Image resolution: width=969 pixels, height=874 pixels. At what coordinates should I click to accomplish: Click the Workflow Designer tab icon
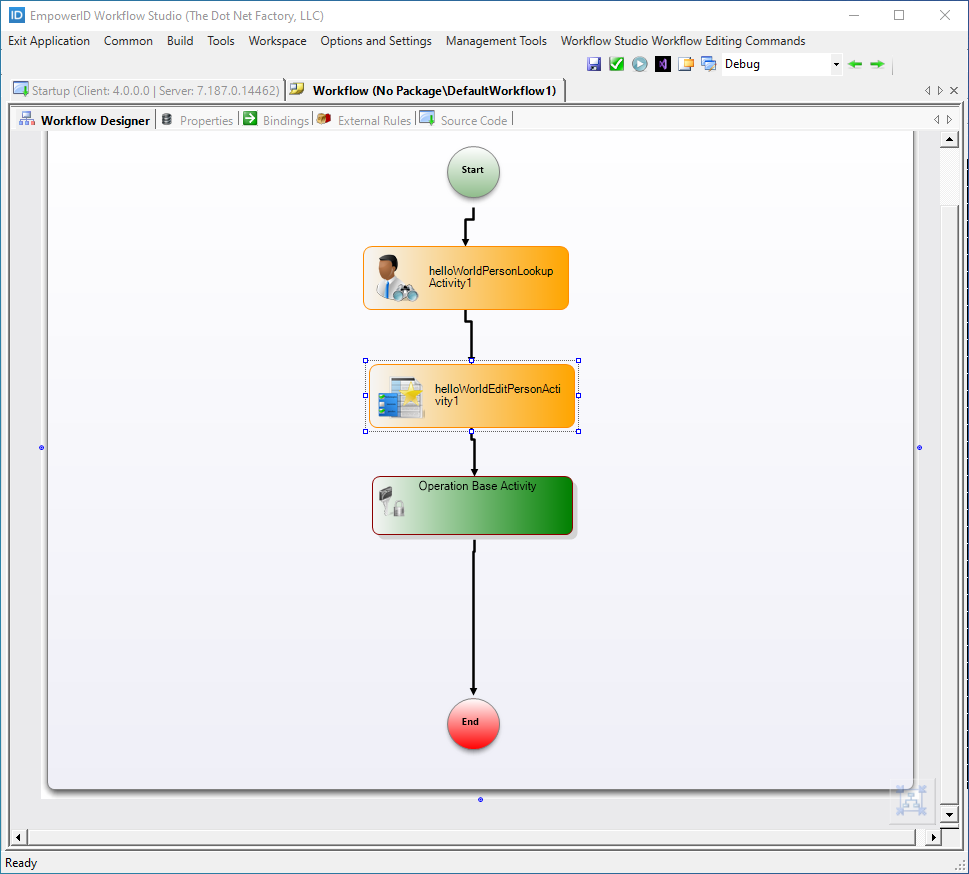26,119
